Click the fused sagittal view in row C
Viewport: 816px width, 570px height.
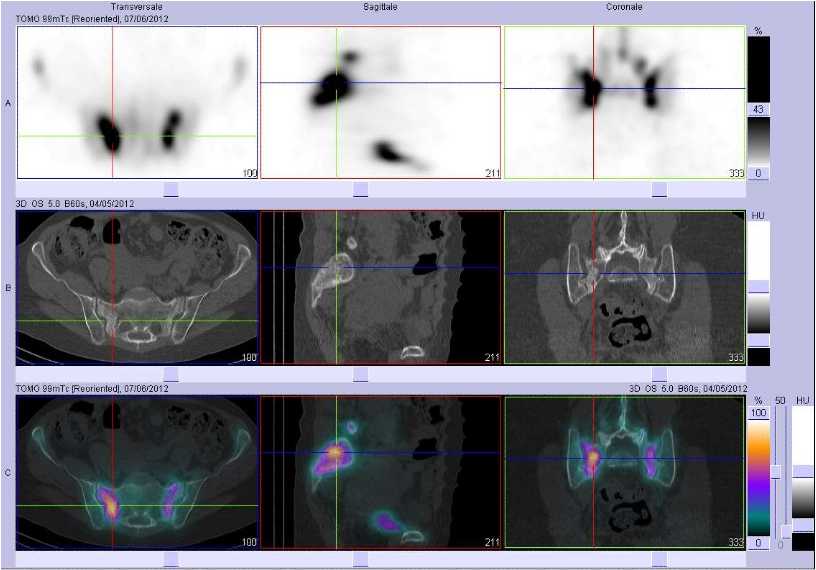click(x=380, y=472)
